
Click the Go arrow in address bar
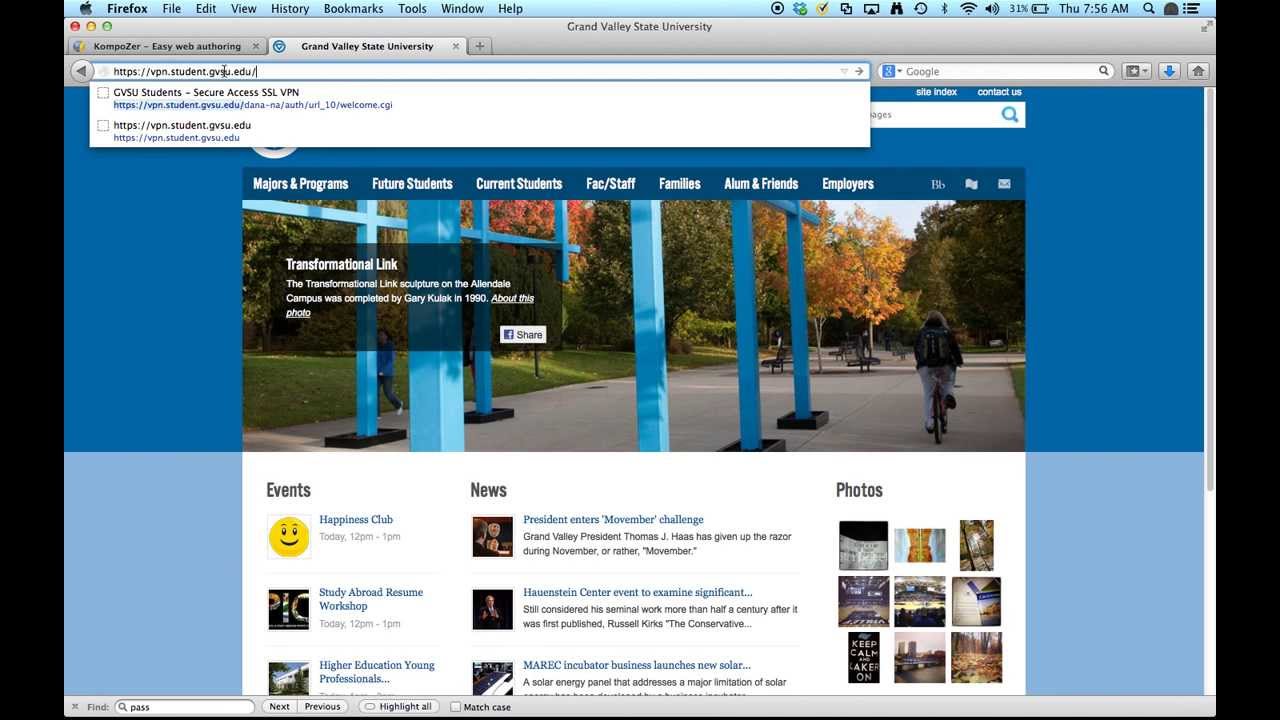859,71
